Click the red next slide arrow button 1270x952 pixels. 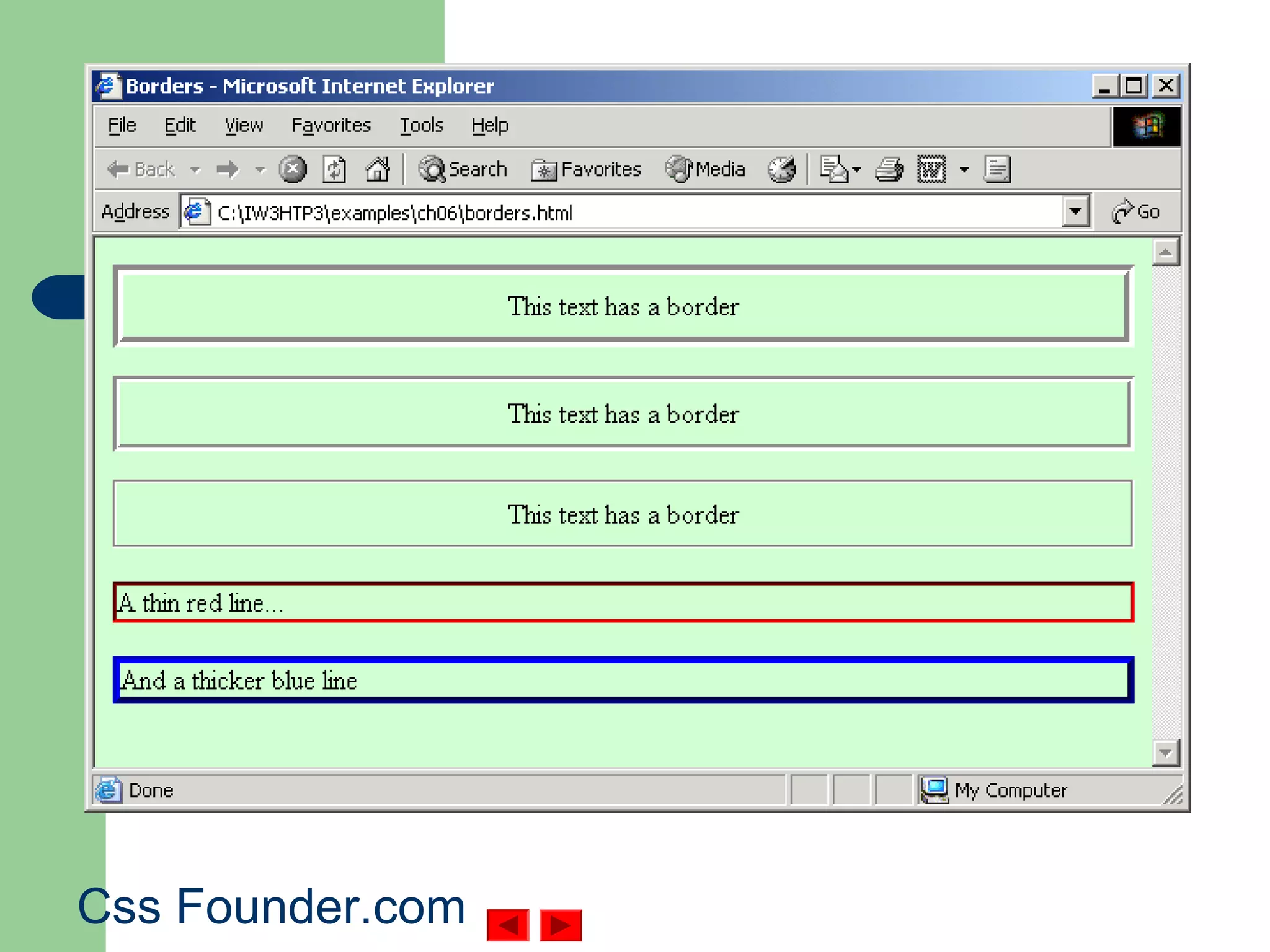point(561,925)
